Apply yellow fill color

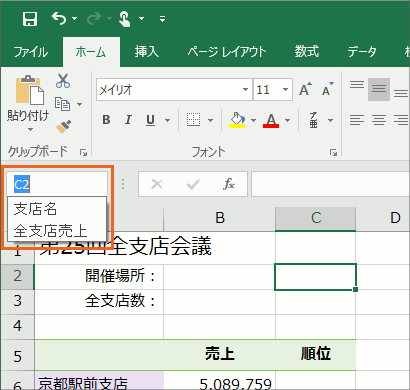click(x=237, y=120)
